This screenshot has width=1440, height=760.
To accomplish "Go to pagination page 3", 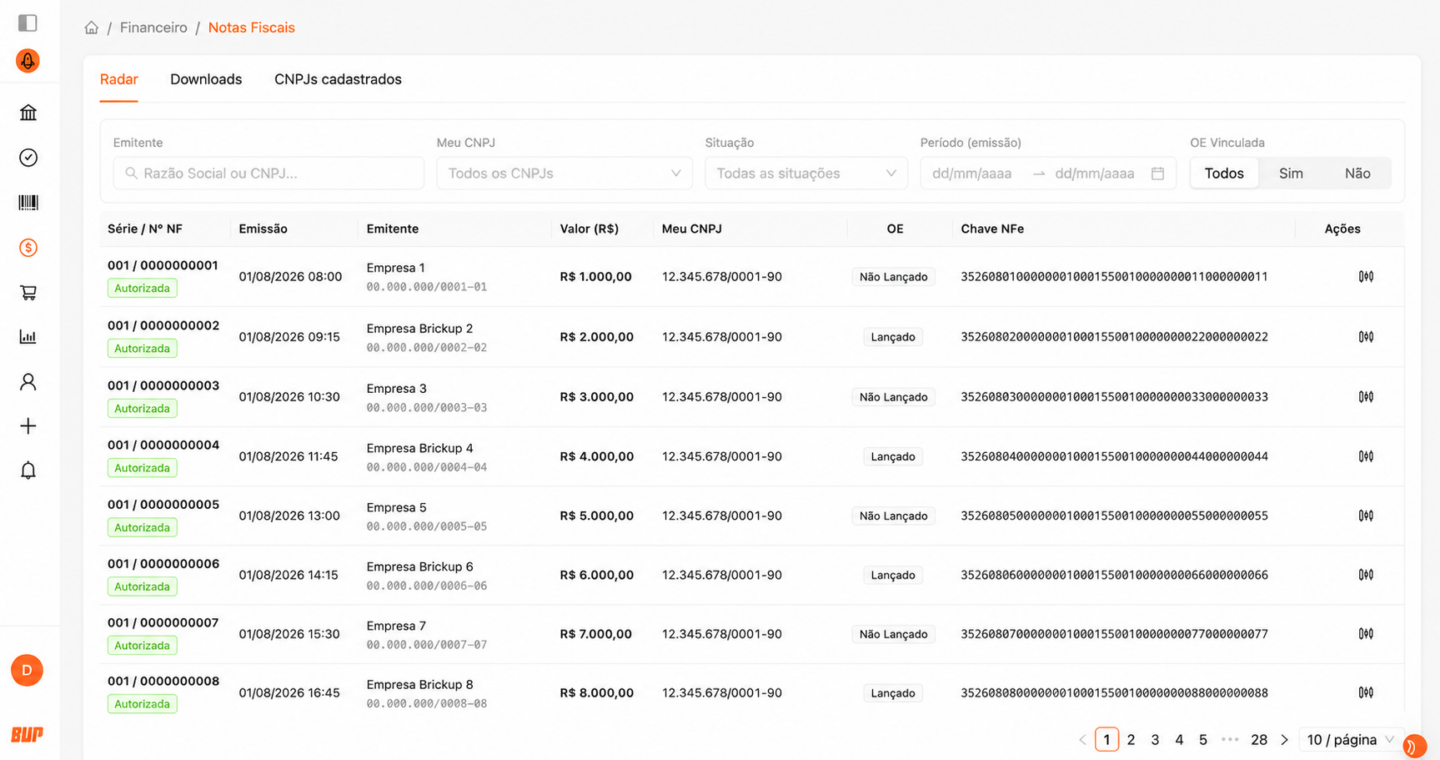I will 1155,740.
